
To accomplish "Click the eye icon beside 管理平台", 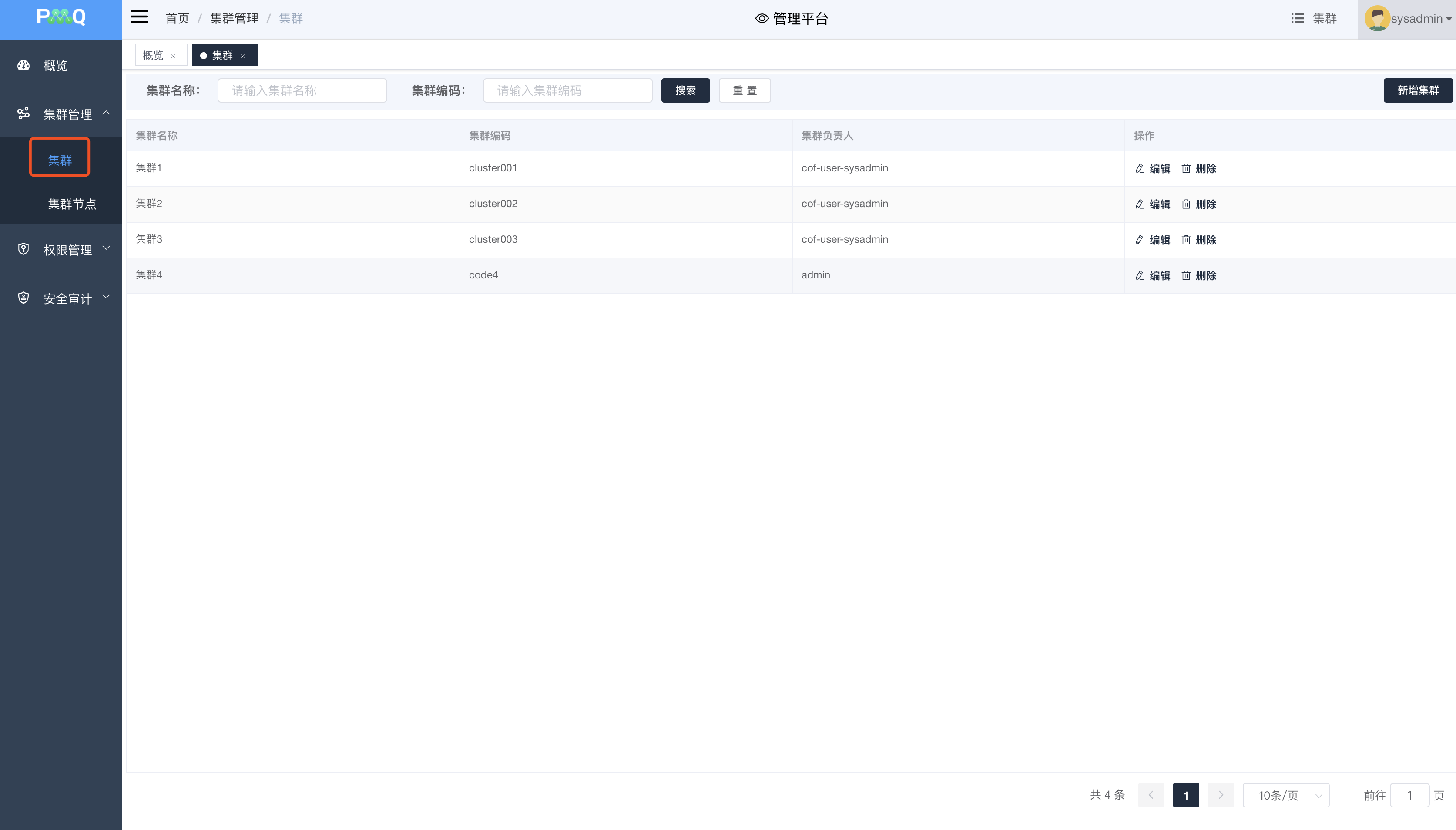I will coord(762,18).
